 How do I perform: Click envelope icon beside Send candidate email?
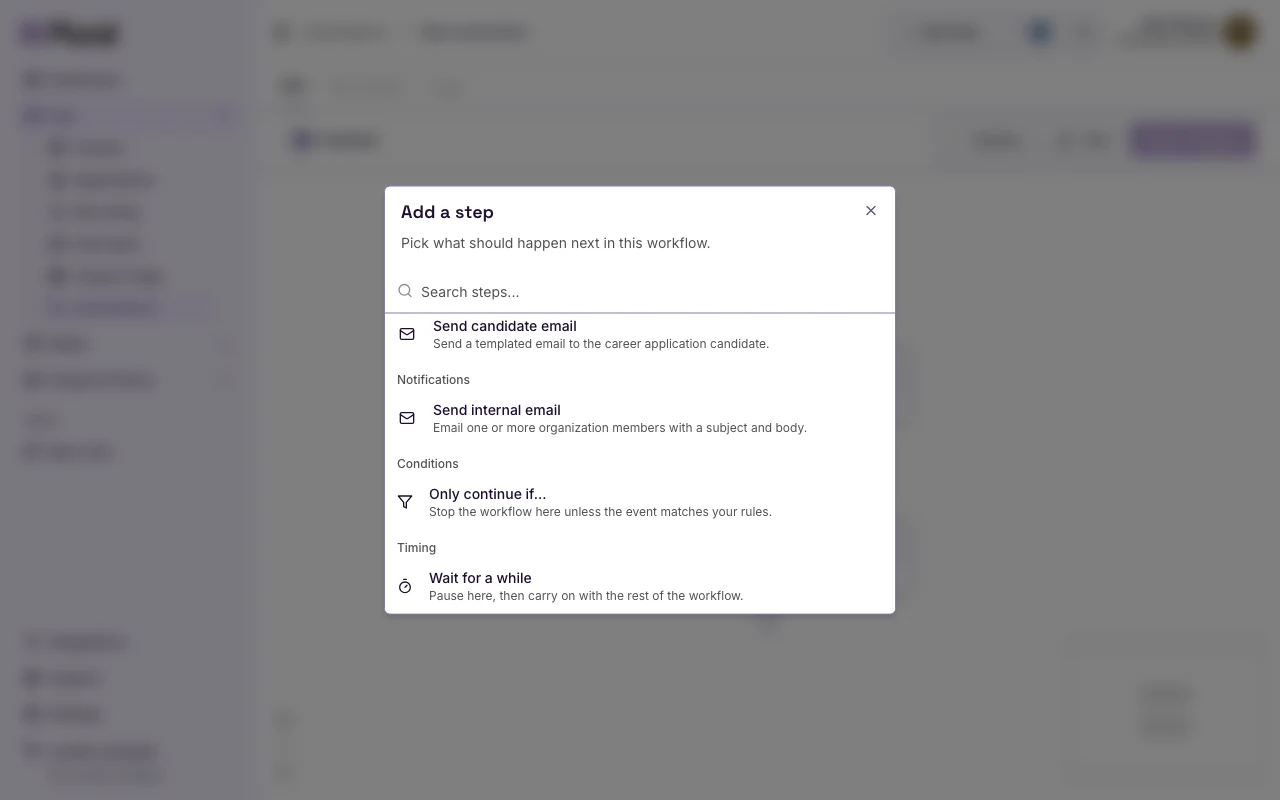point(407,334)
